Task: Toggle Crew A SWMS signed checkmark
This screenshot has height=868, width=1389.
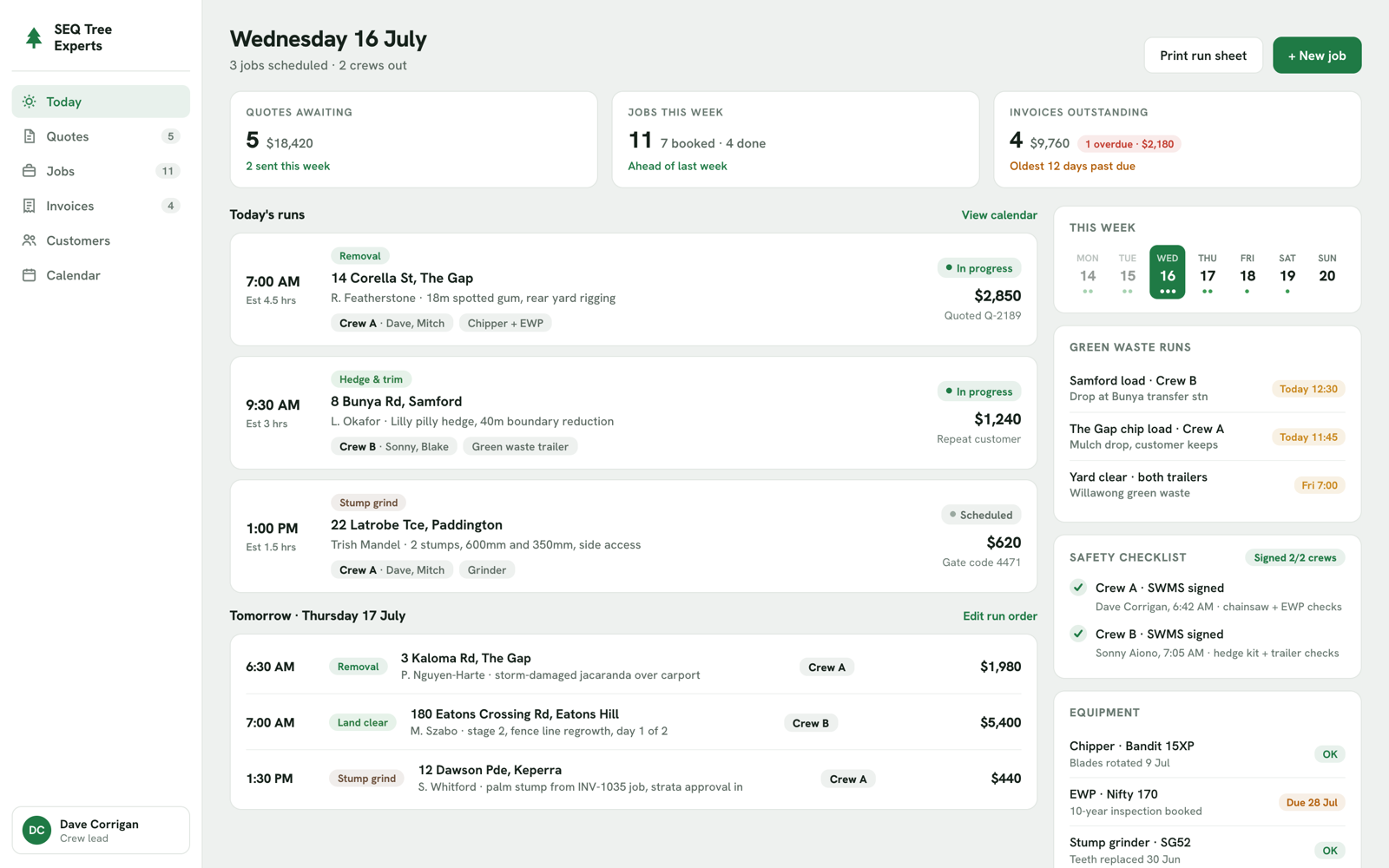Action: point(1078,588)
